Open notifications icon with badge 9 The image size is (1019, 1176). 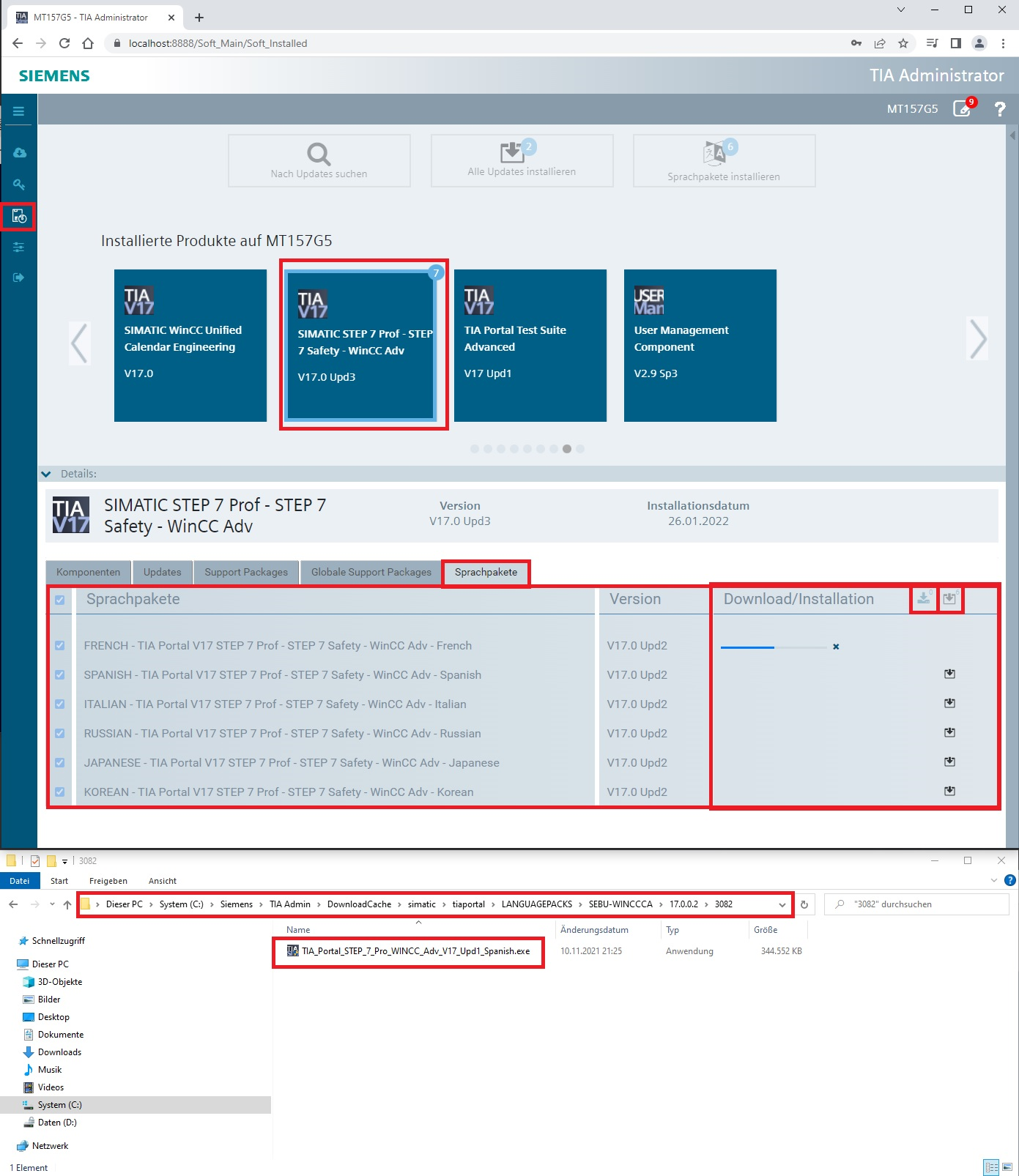click(x=963, y=108)
